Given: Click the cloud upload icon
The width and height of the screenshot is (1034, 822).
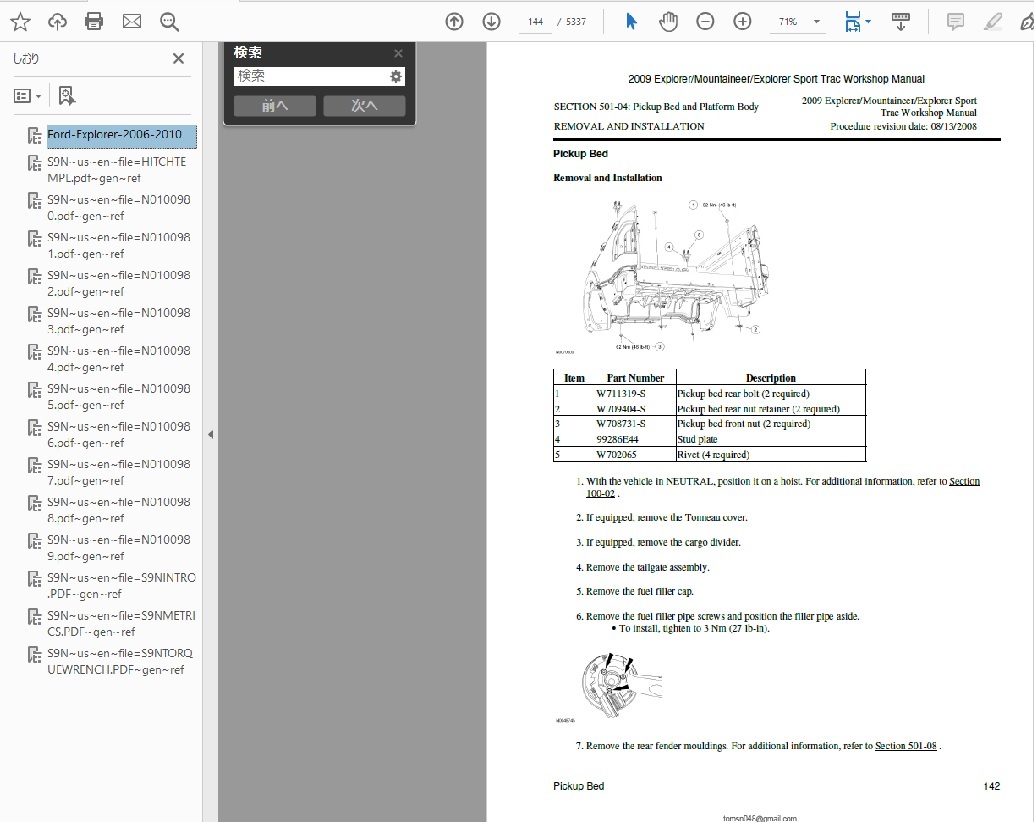Looking at the screenshot, I should coord(57,22).
